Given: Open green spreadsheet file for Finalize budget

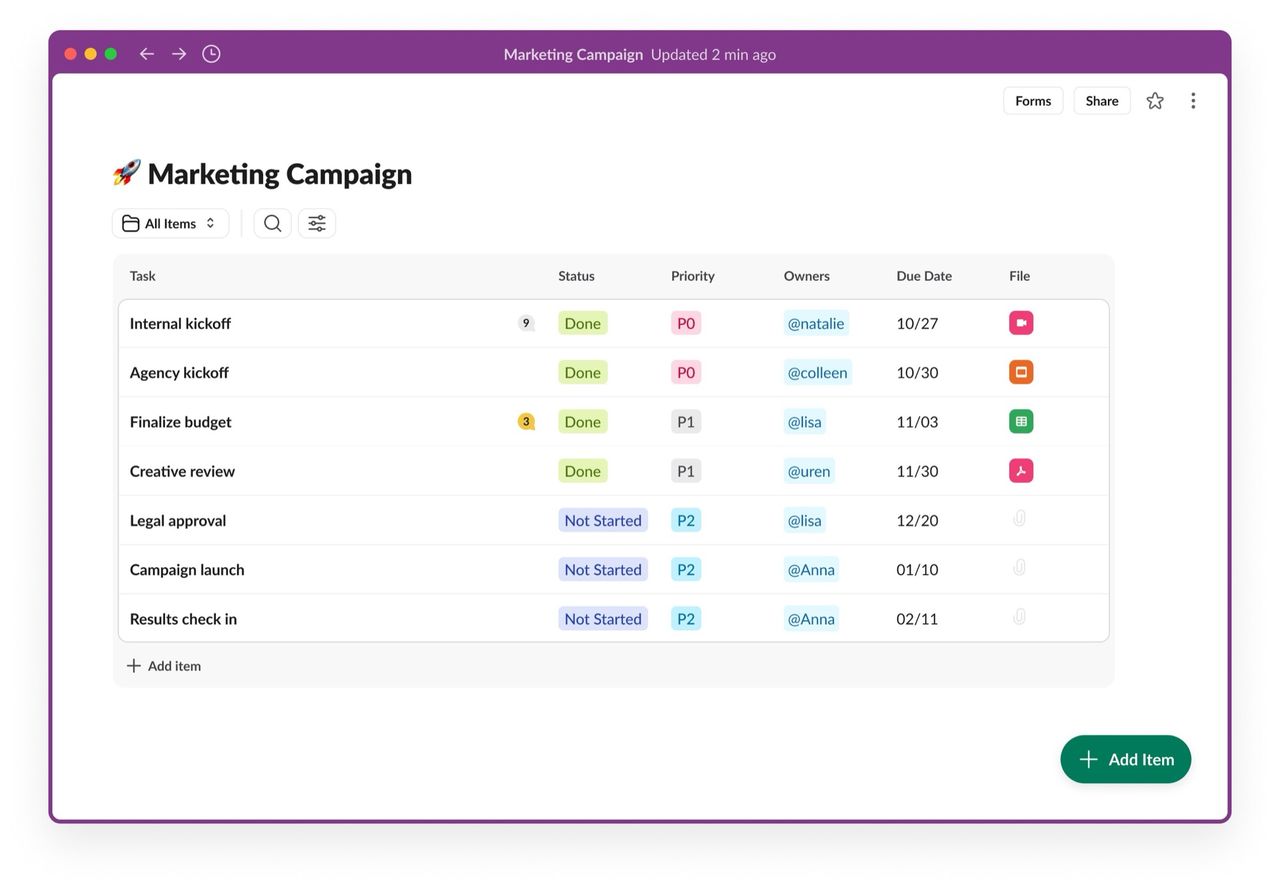Looking at the screenshot, I should (x=1021, y=422).
